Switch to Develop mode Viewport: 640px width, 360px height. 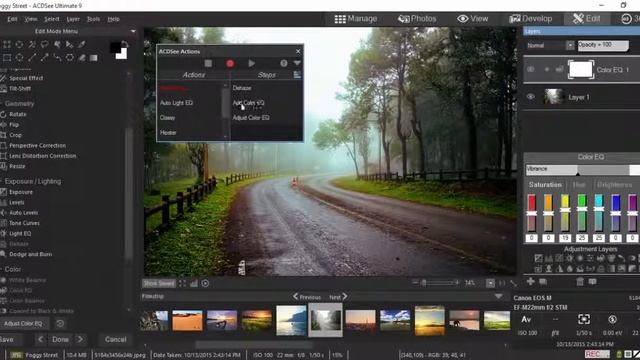click(531, 19)
